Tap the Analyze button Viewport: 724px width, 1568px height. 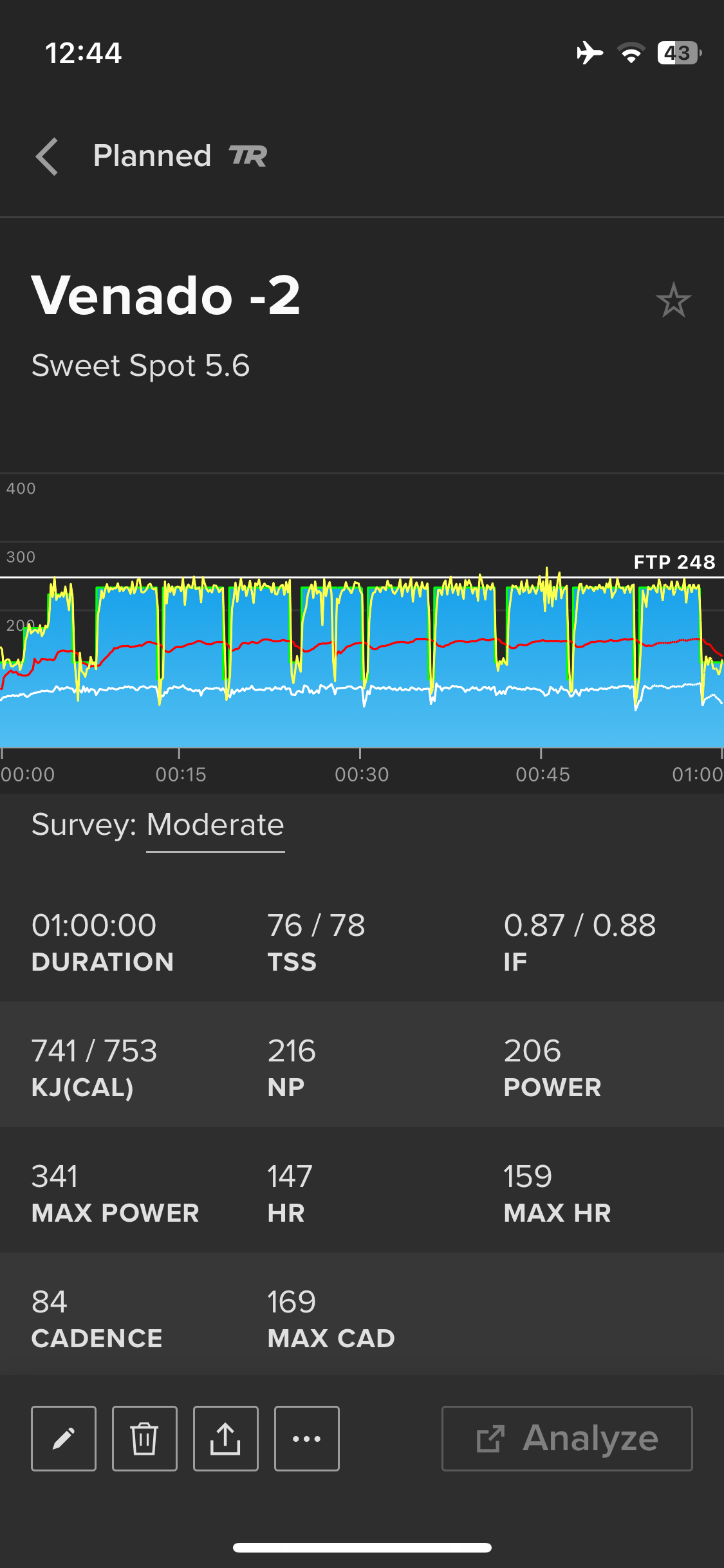coord(567,1439)
